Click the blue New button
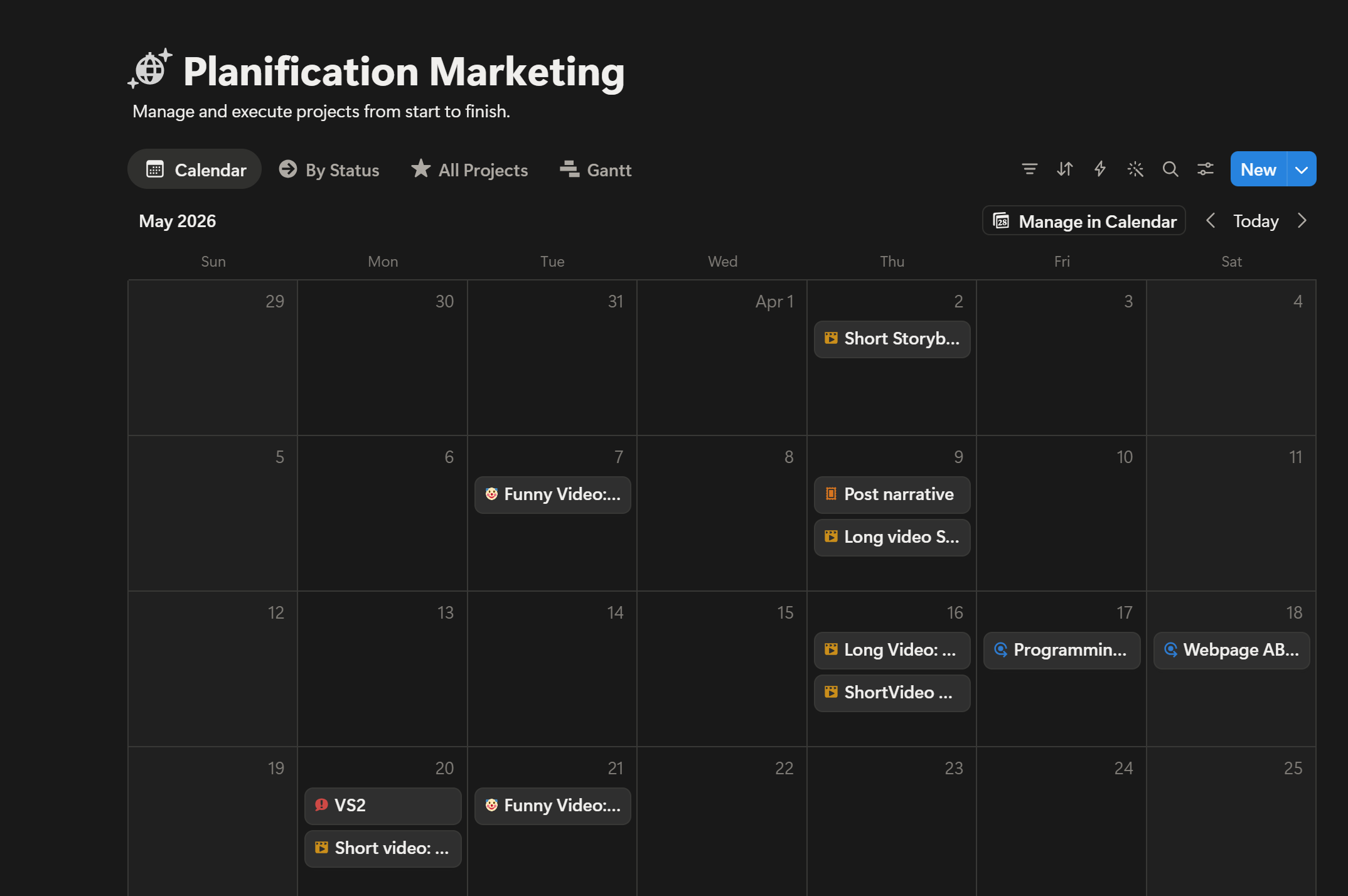Screen dimensions: 1348x896 tap(1258, 169)
